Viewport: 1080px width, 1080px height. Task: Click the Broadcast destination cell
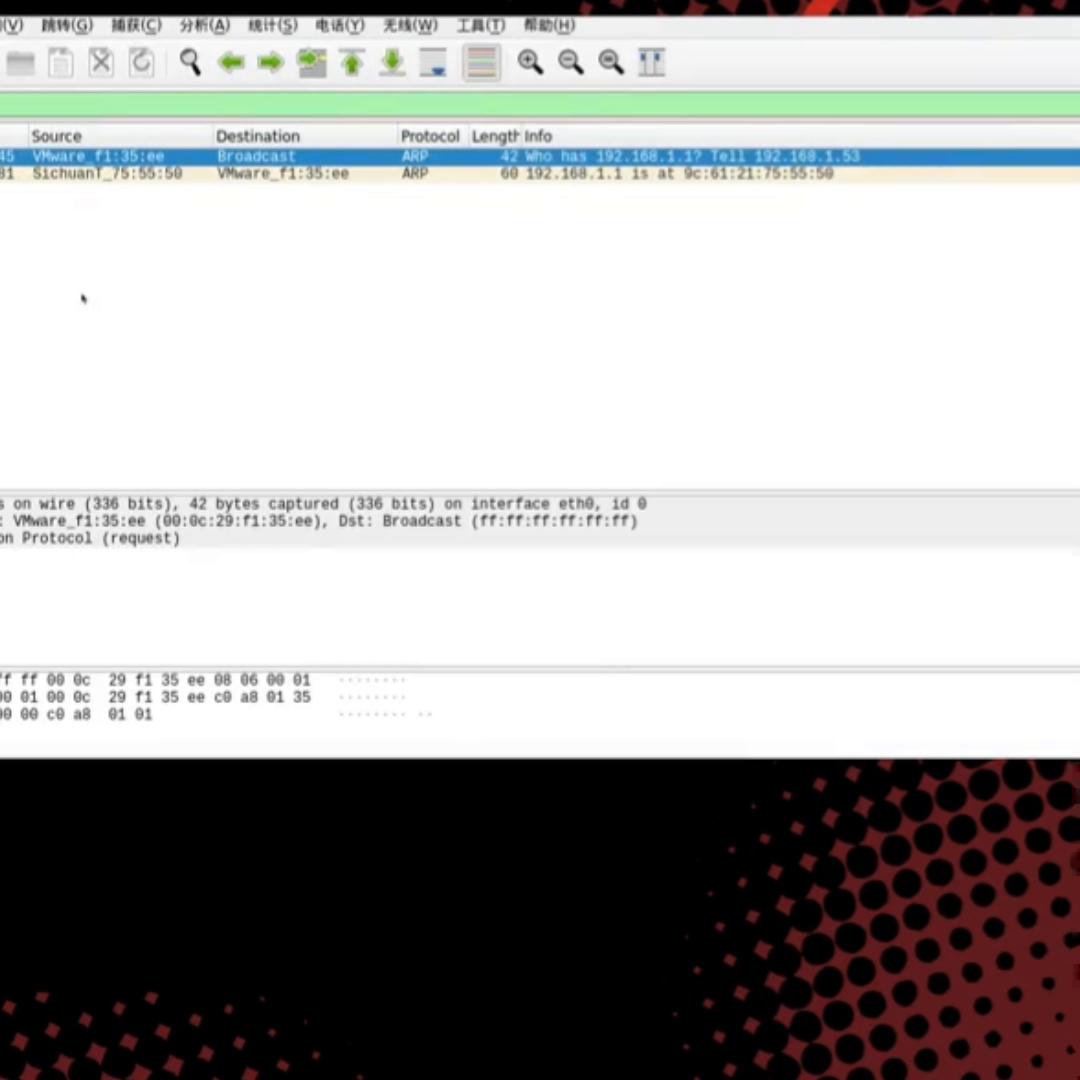point(256,156)
